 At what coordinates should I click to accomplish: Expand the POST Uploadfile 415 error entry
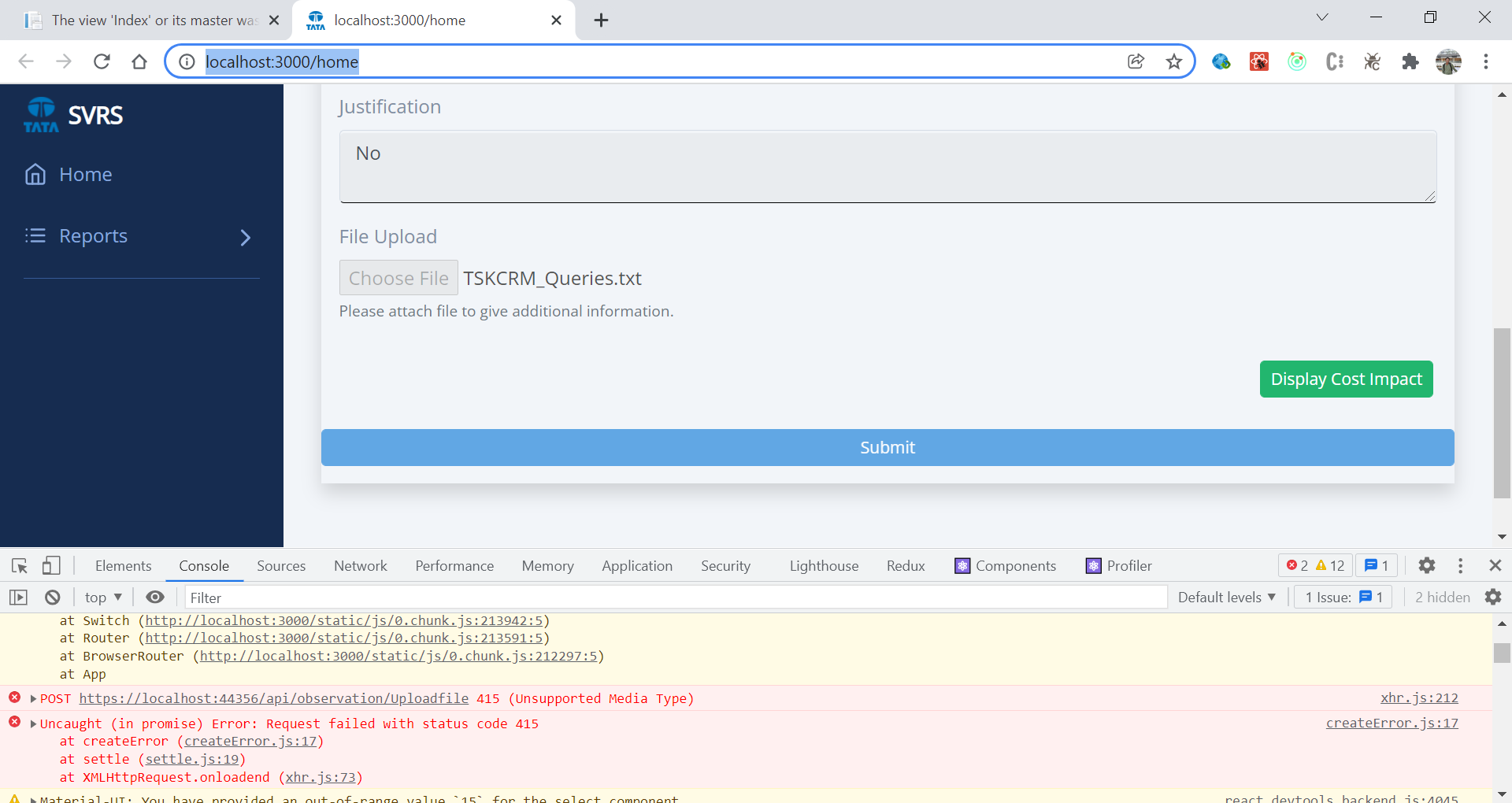(33, 699)
